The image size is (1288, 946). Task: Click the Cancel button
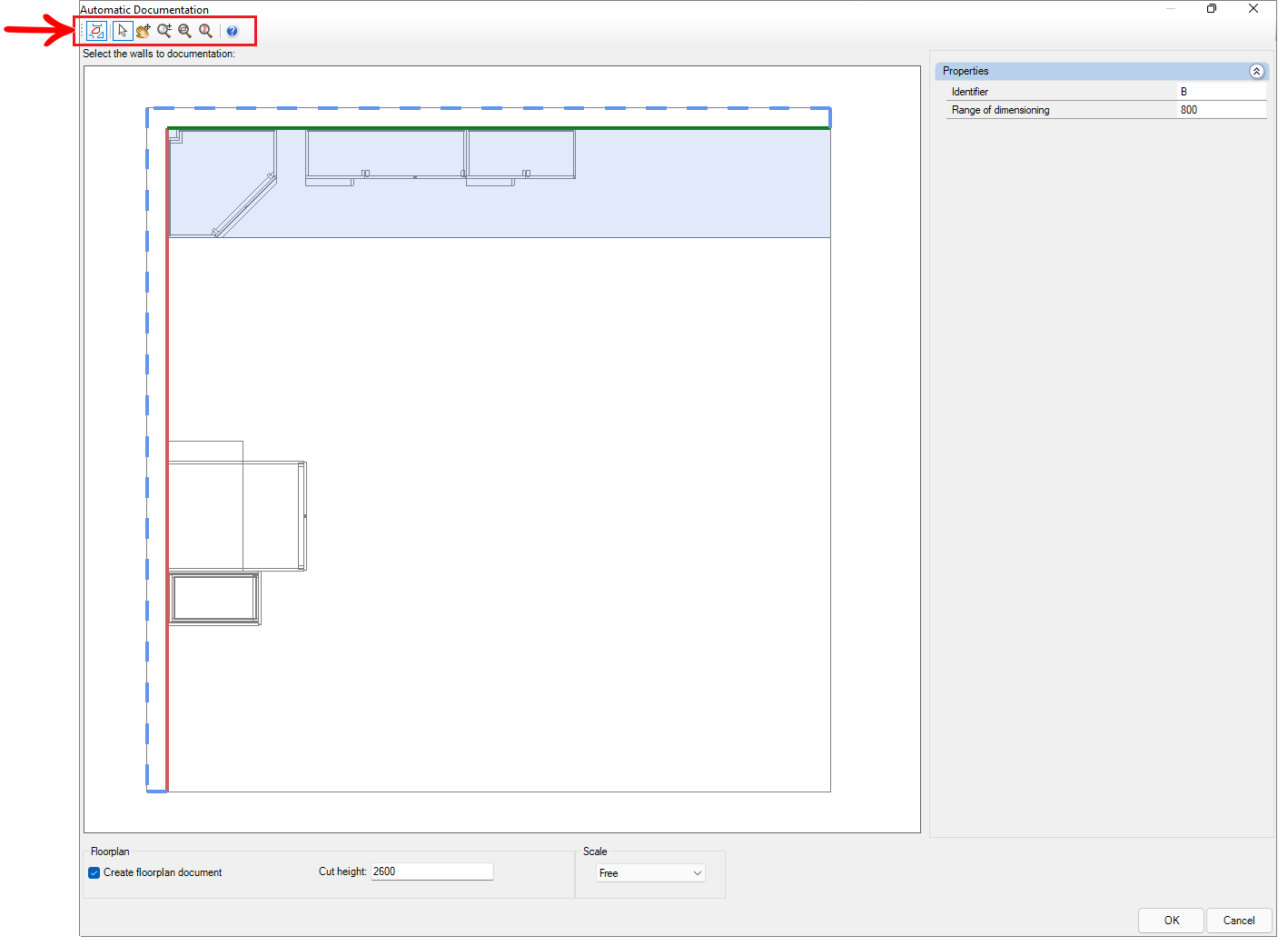pos(1239,921)
